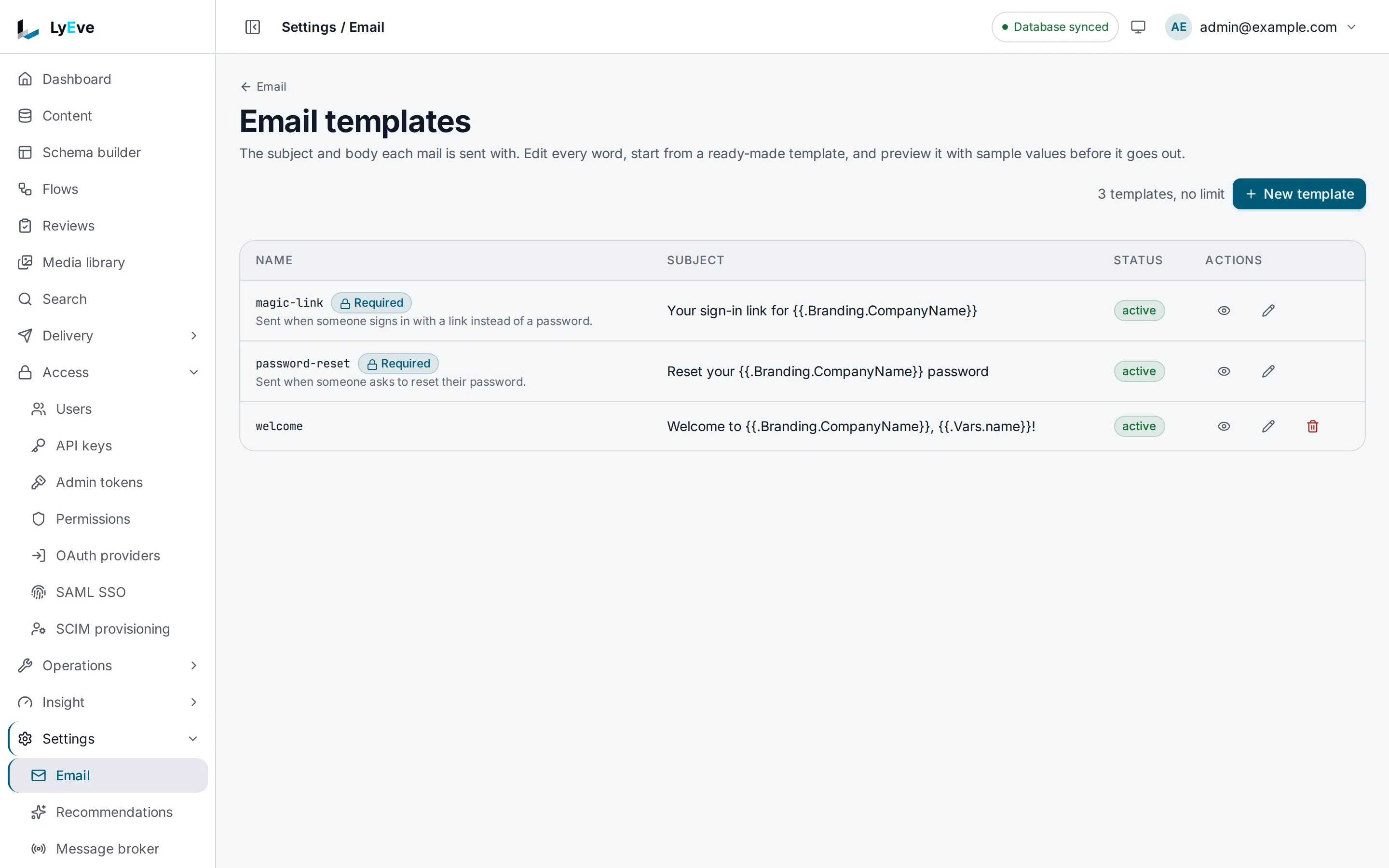1389x868 pixels.
Task: Click the Database synced status pill
Action: pyautogui.click(x=1055, y=27)
